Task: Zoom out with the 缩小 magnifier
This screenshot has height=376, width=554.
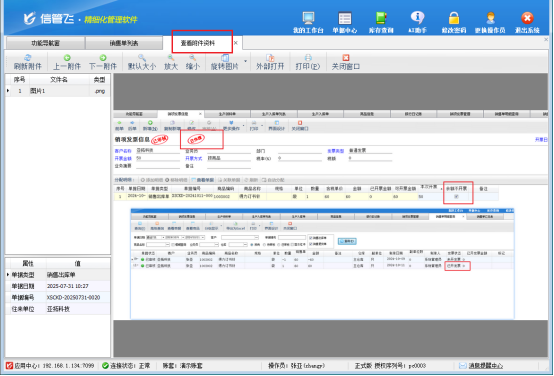Action: (x=193, y=62)
